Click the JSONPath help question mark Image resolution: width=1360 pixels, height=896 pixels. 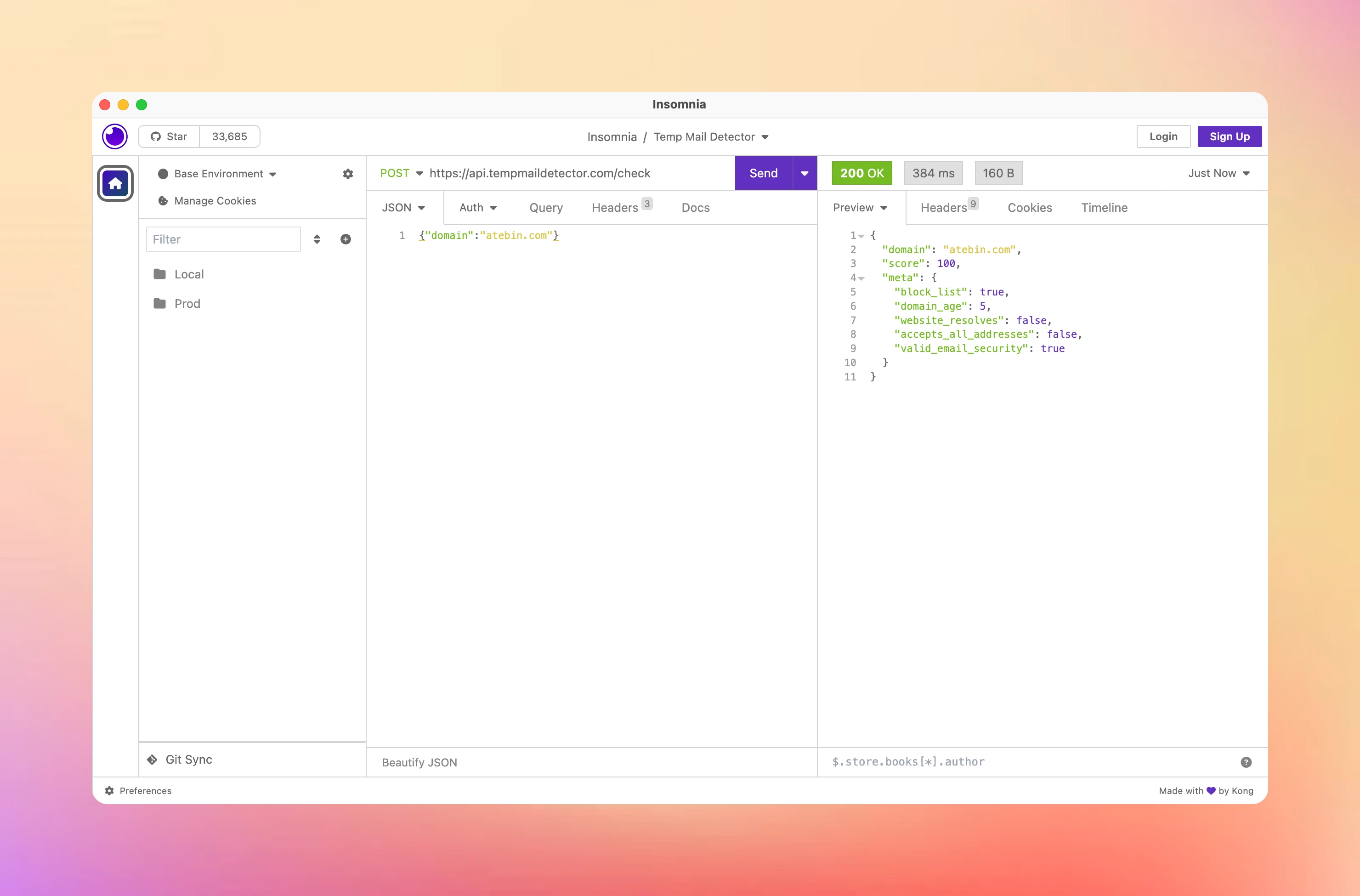[1247, 762]
